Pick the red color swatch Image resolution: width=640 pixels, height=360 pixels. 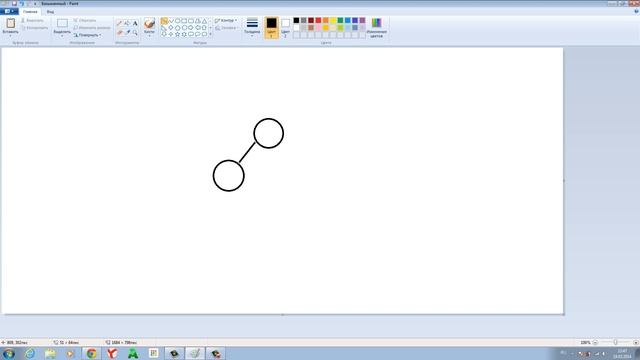click(318, 20)
